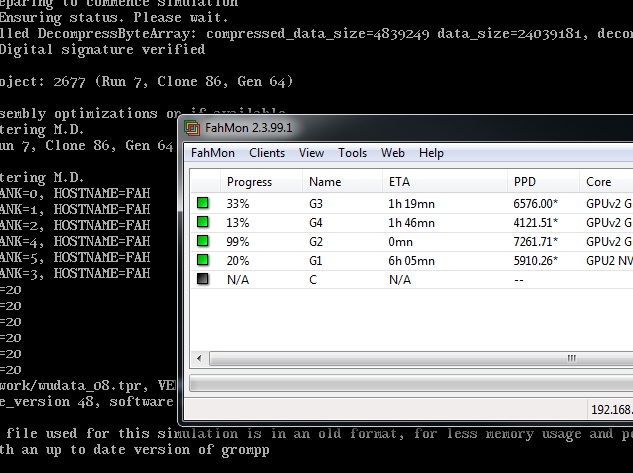Select the N/A progress cell of client C
The image size is (633, 473).
click(238, 280)
